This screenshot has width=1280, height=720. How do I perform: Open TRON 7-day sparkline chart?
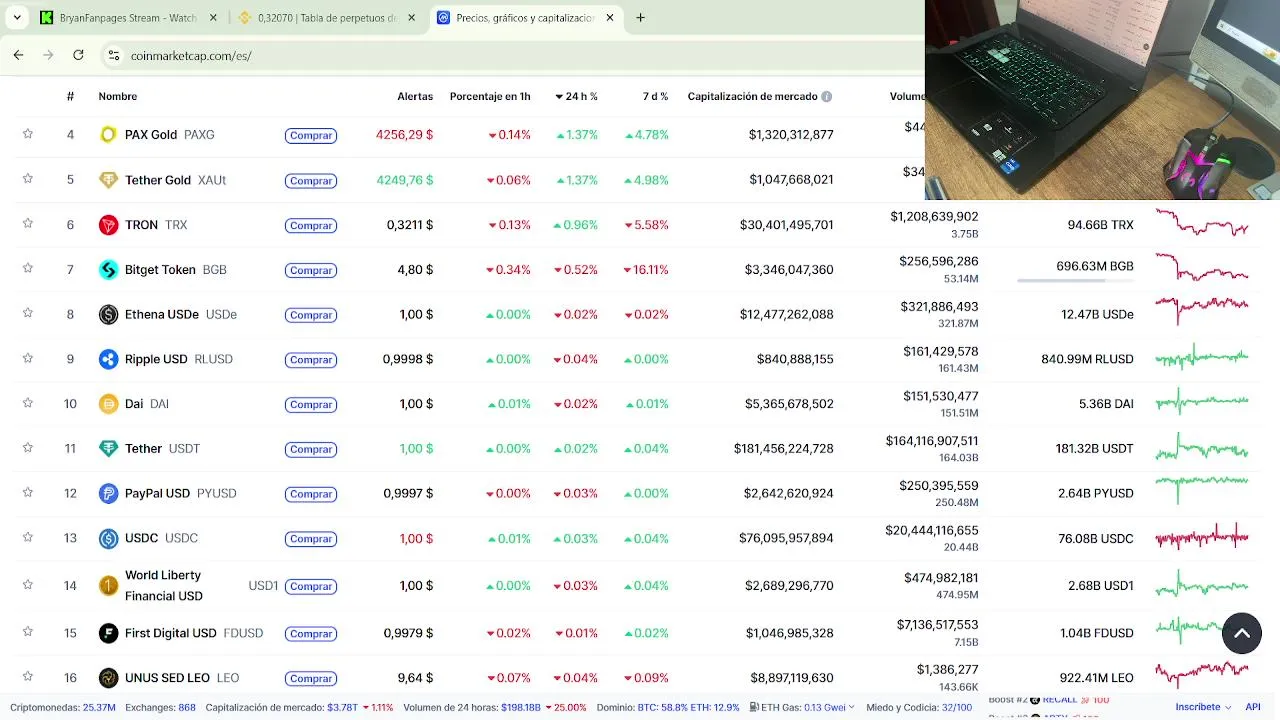[1201, 224]
